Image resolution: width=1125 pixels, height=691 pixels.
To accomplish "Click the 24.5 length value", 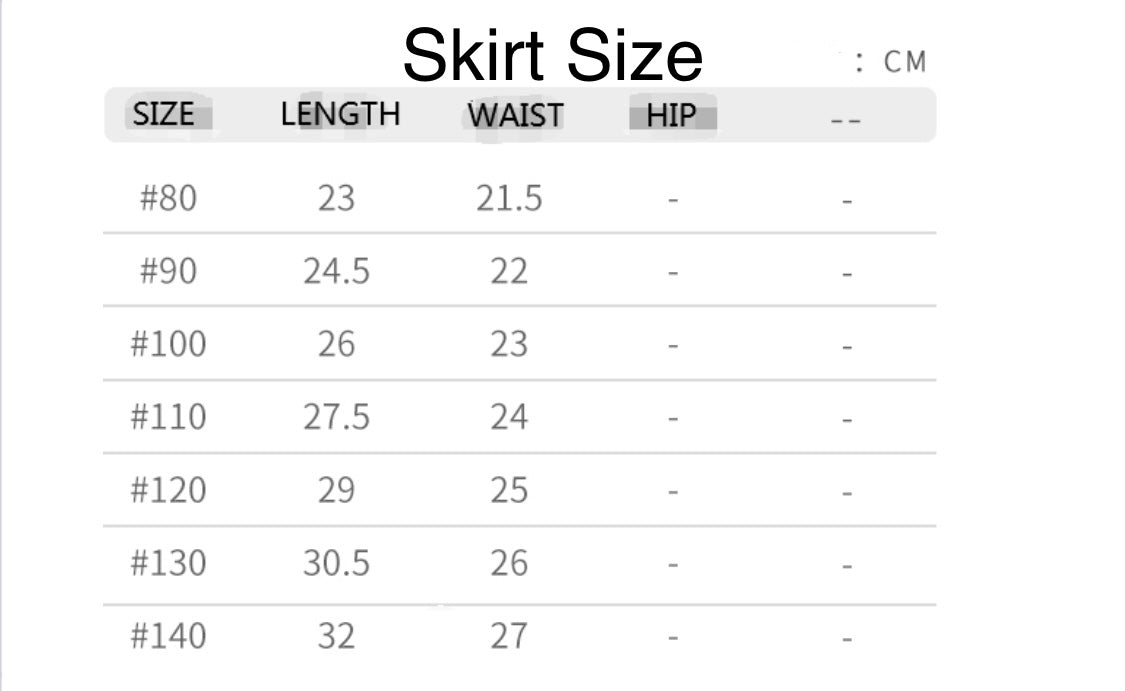I will pyautogui.click(x=336, y=271).
